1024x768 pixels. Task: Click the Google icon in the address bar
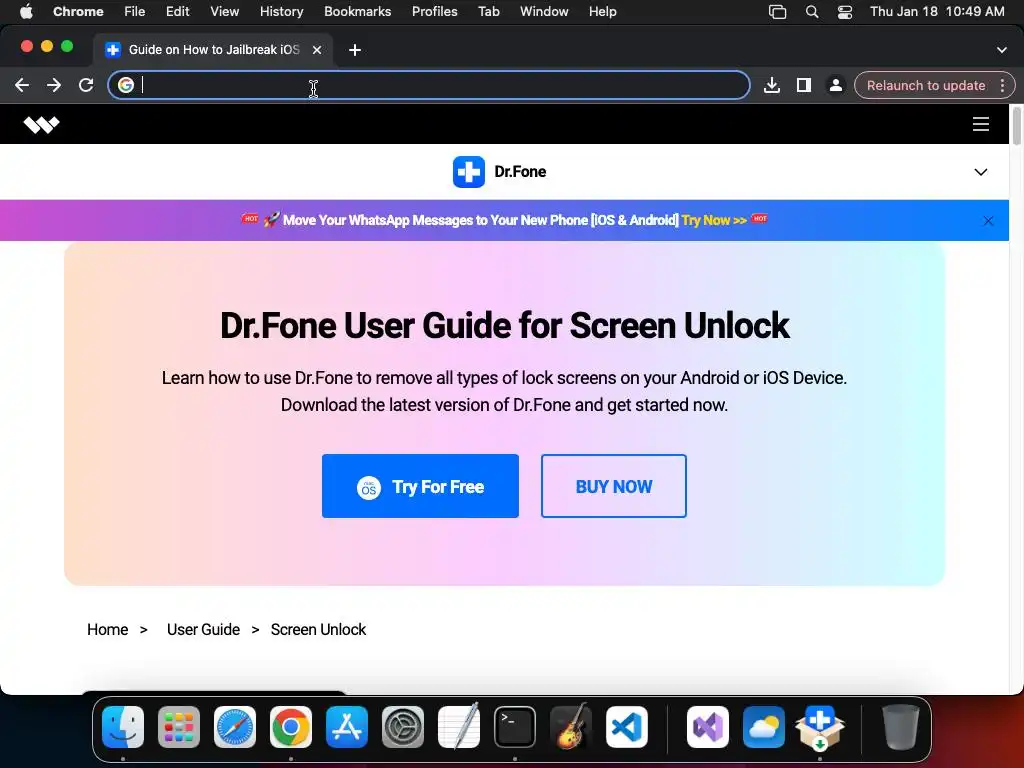click(126, 86)
